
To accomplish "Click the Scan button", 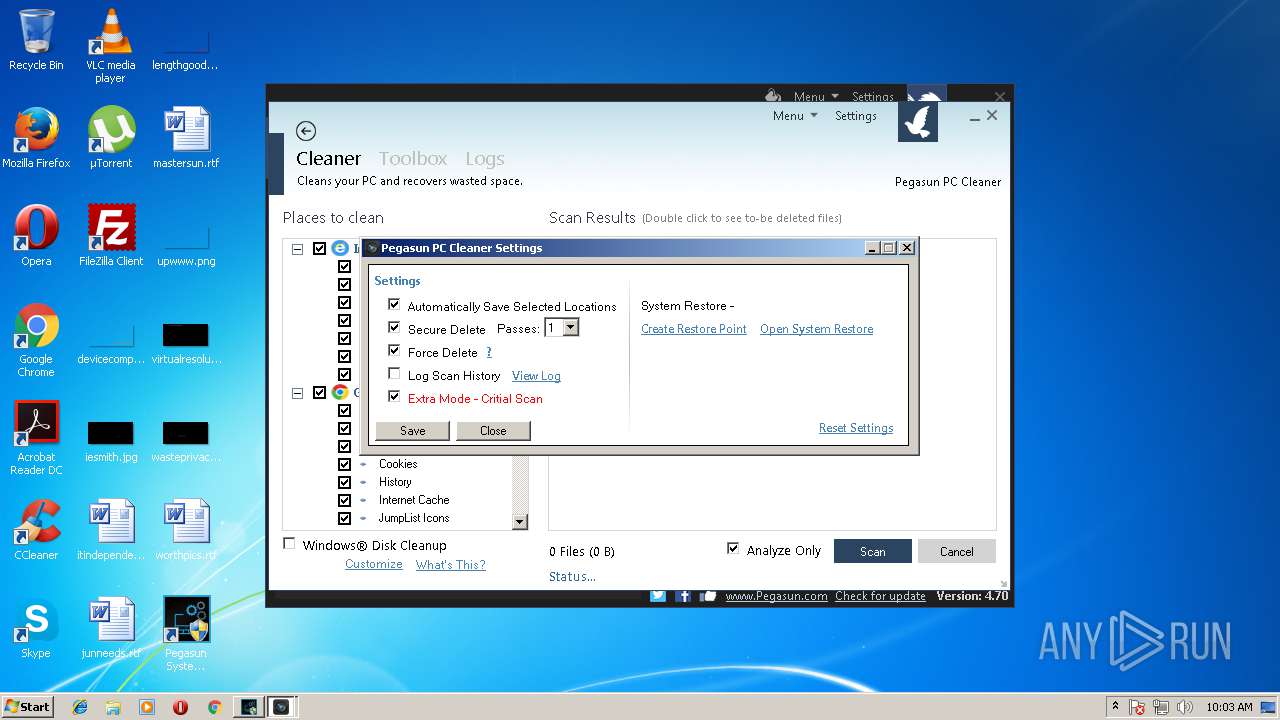I will (872, 551).
